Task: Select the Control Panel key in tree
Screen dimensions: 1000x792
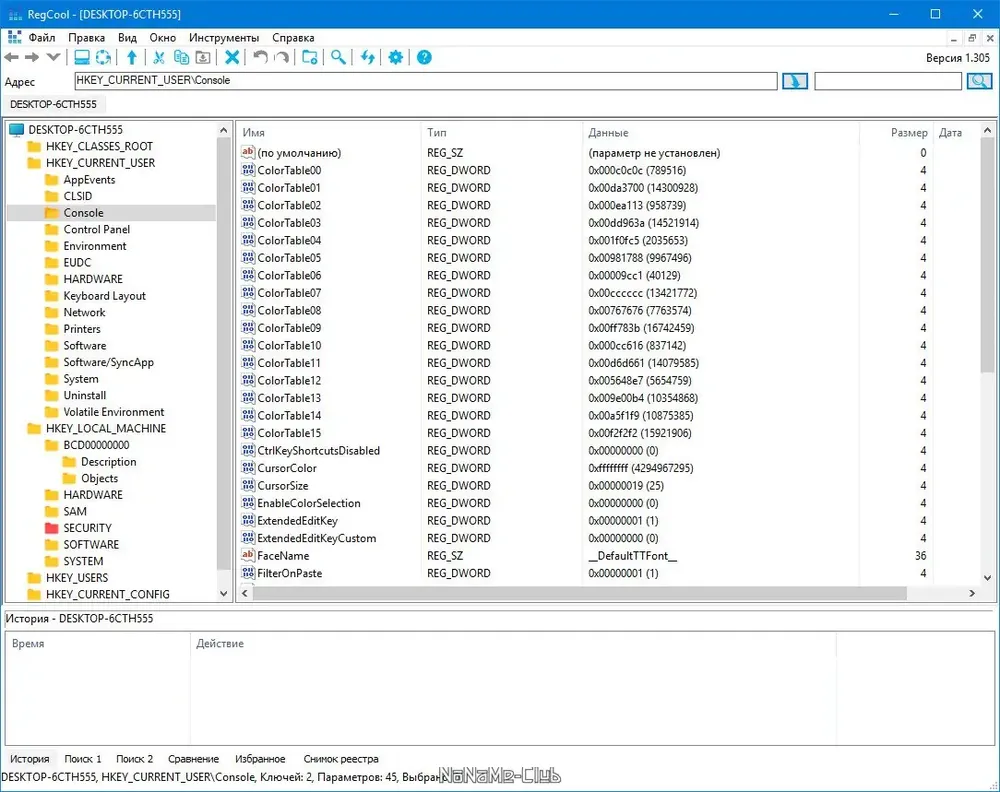Action: tap(96, 230)
